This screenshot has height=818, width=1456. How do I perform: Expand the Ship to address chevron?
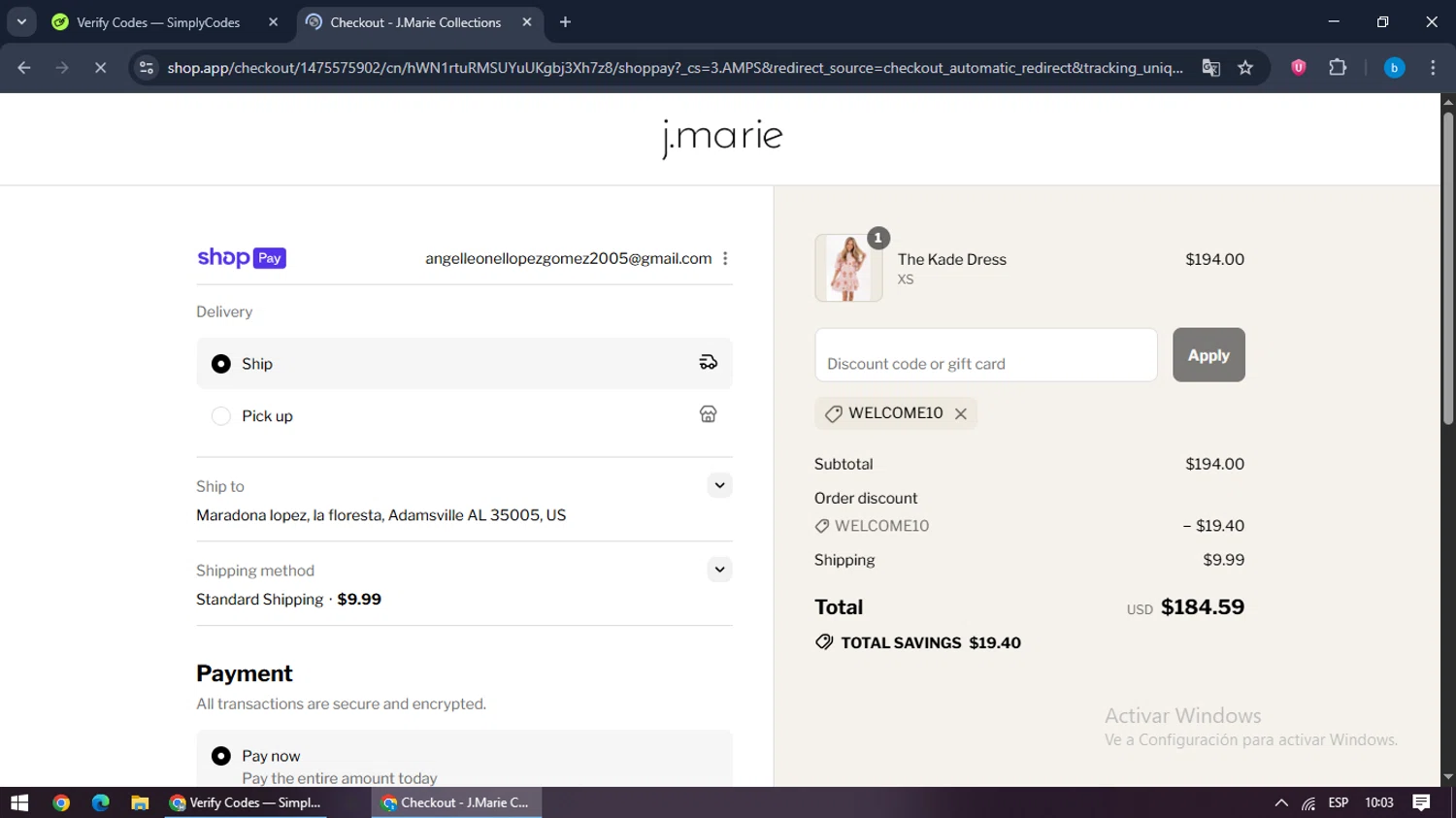[x=719, y=485]
